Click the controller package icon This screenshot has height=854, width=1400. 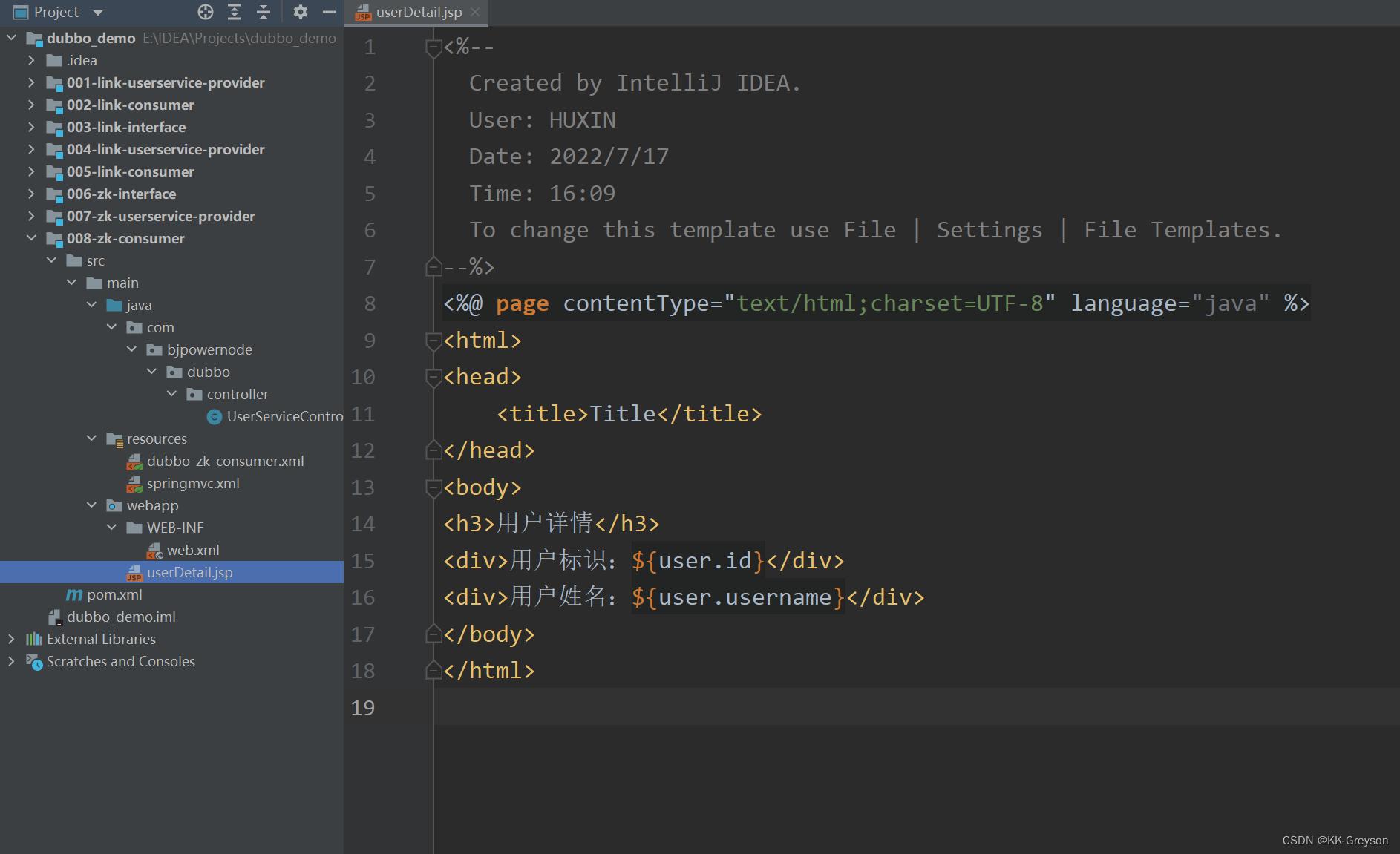tap(194, 394)
